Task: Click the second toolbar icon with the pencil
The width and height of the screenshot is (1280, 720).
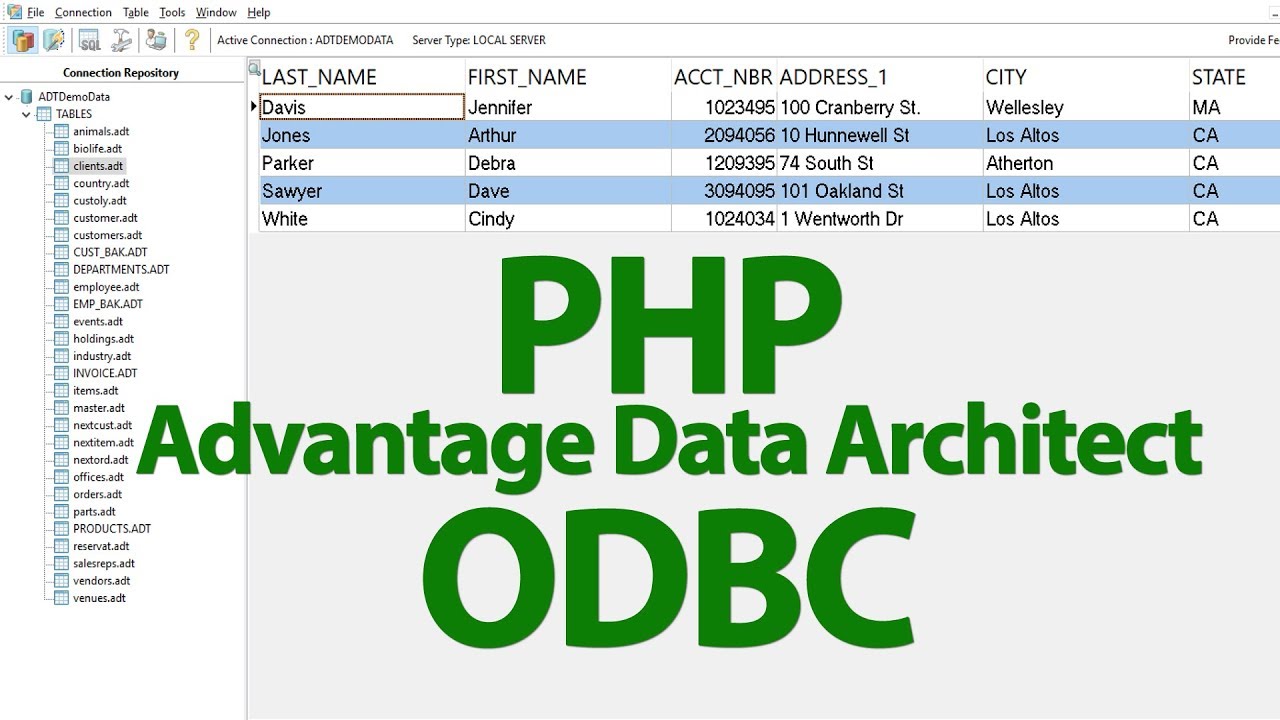Action: click(53, 40)
